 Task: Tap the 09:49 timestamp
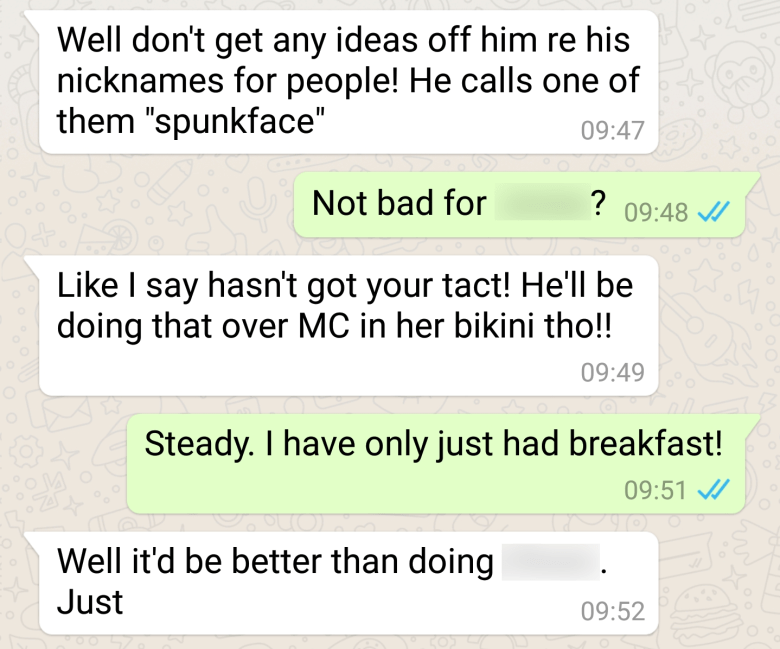(x=612, y=372)
